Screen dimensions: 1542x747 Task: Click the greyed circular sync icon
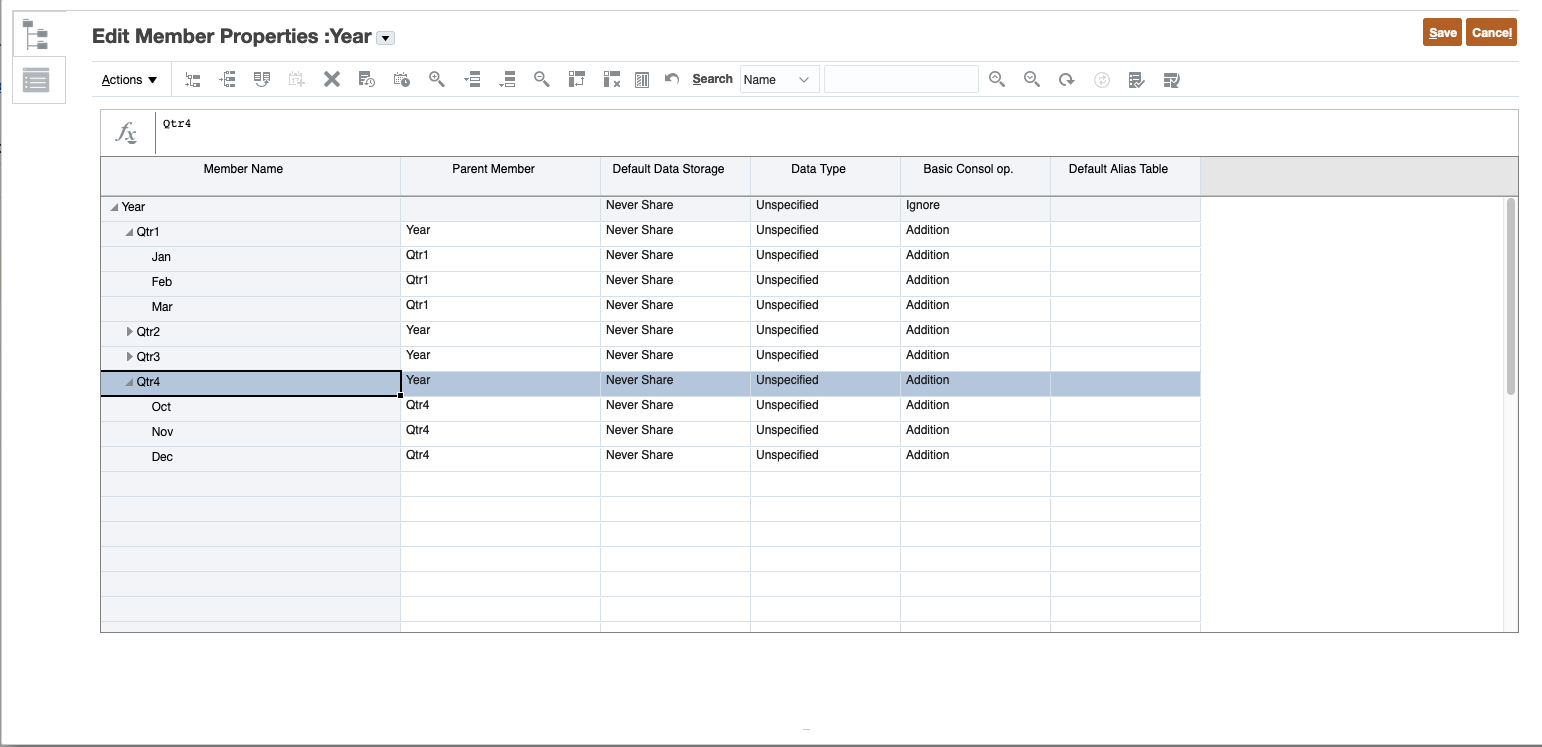pyautogui.click(x=1101, y=80)
